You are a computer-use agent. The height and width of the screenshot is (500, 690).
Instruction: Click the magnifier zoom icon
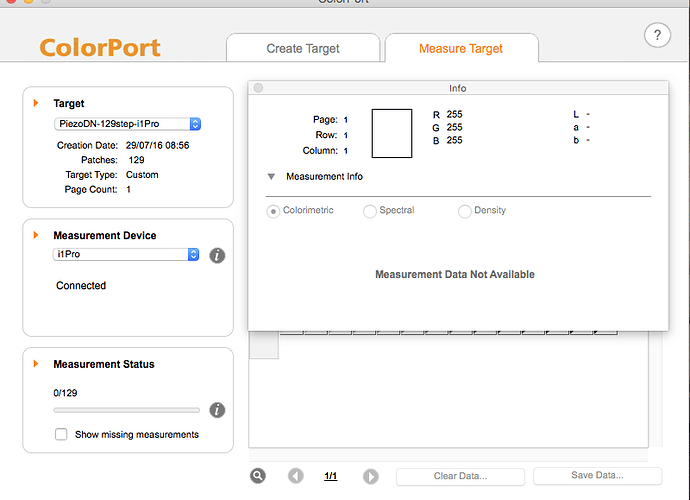[x=258, y=476]
